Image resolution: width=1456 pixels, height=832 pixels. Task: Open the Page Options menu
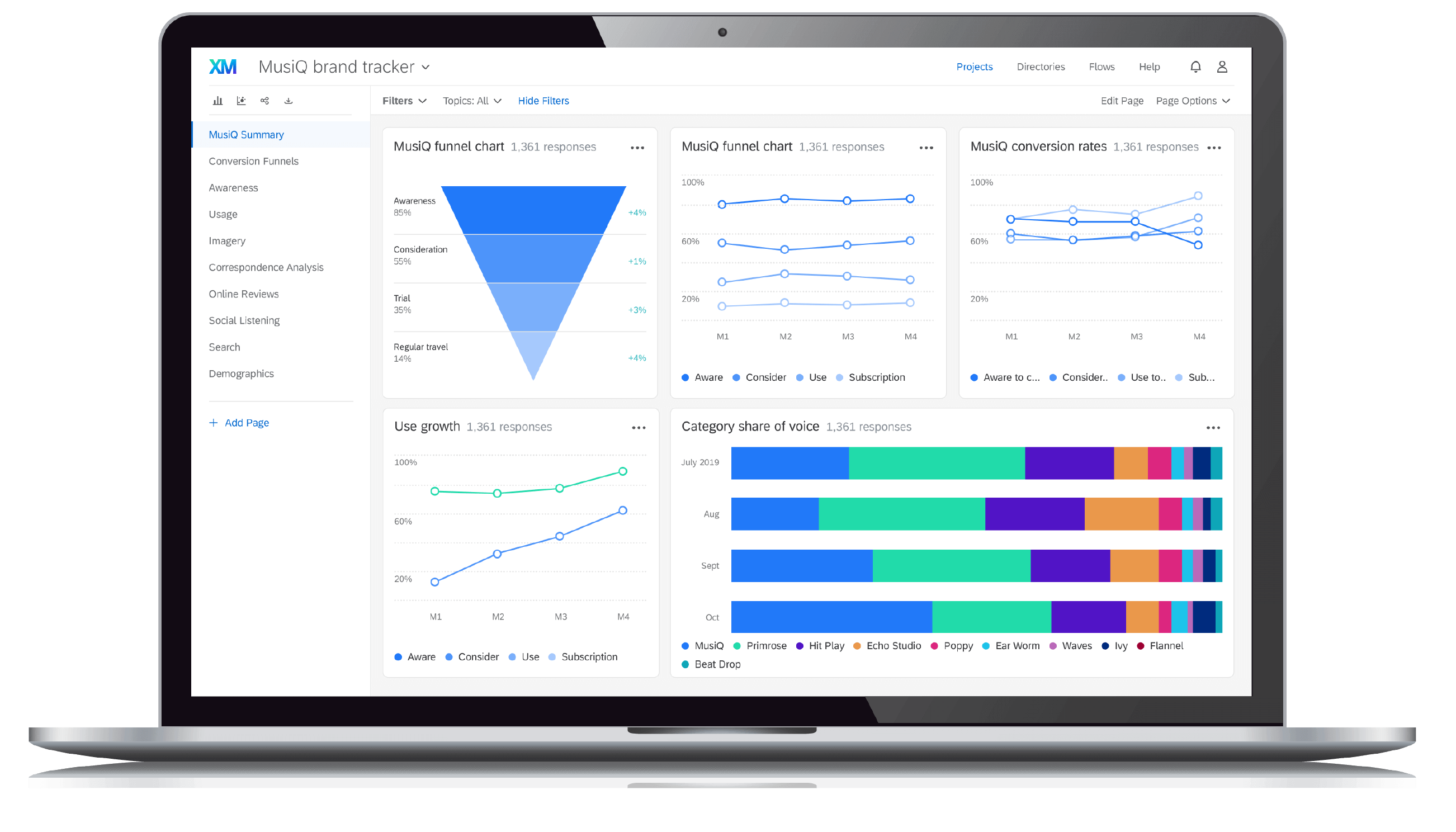[x=1191, y=100]
